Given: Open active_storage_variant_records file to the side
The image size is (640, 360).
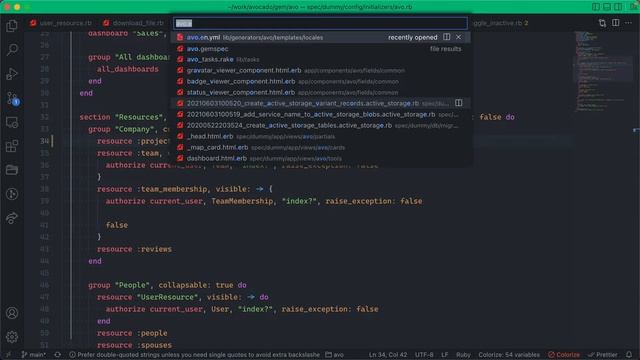Looking at the screenshot, I should (x=459, y=103).
